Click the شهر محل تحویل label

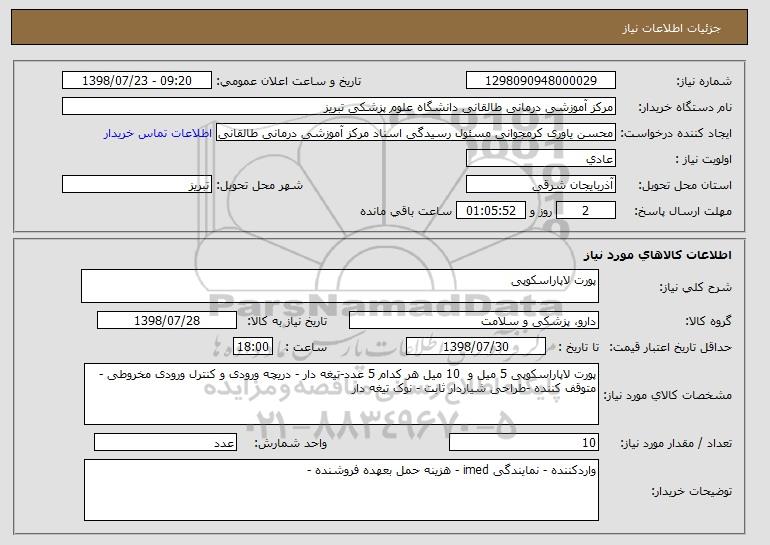coord(260,186)
